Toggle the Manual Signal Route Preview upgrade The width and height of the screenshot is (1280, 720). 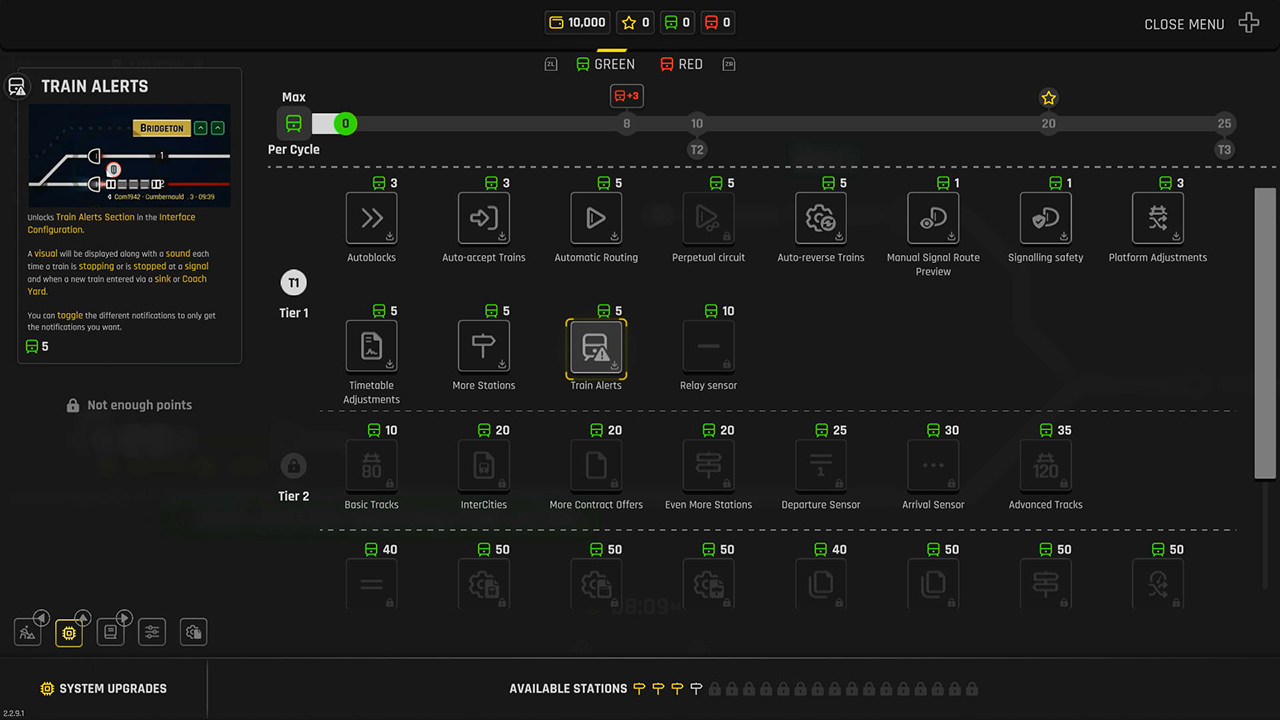(x=933, y=218)
